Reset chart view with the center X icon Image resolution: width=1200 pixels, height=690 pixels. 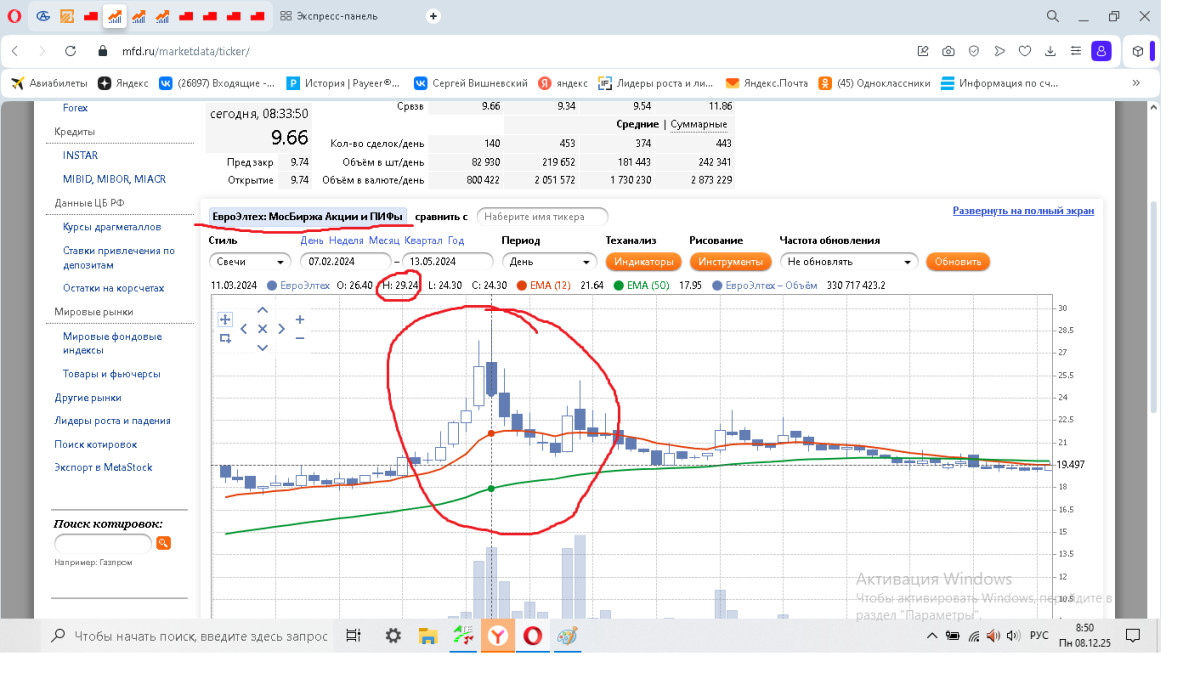coord(262,328)
